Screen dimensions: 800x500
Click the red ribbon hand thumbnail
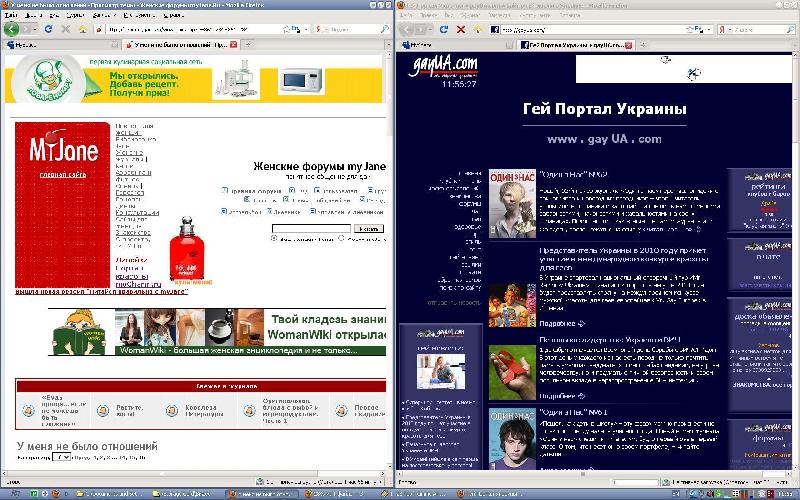[512, 372]
